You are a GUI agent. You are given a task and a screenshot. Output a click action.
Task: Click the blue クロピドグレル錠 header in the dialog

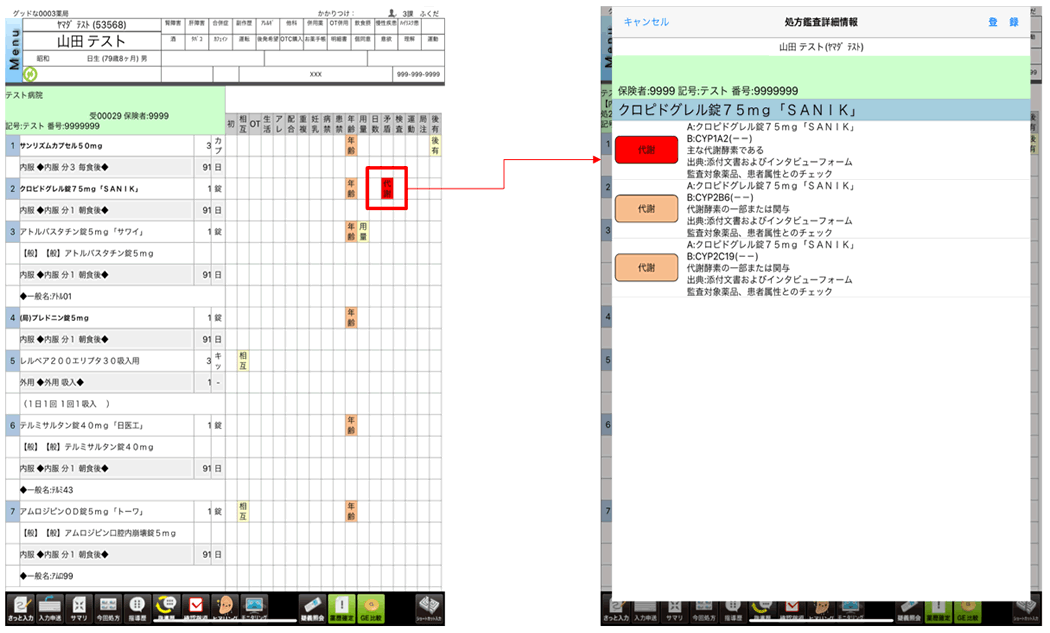822,110
